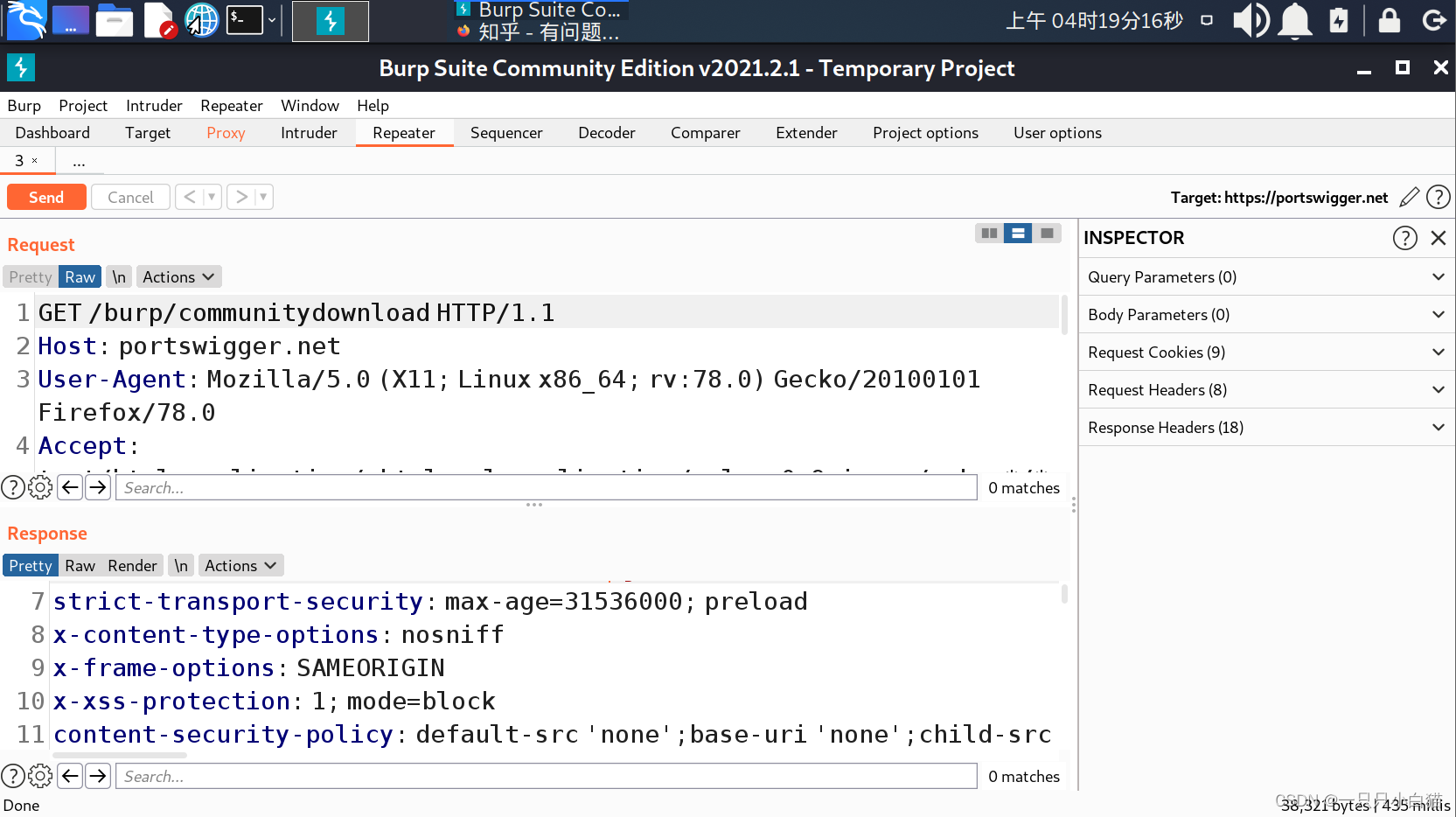This screenshot has height=817, width=1456.
Task: Select side-by-side layout view
Action: 989,233
